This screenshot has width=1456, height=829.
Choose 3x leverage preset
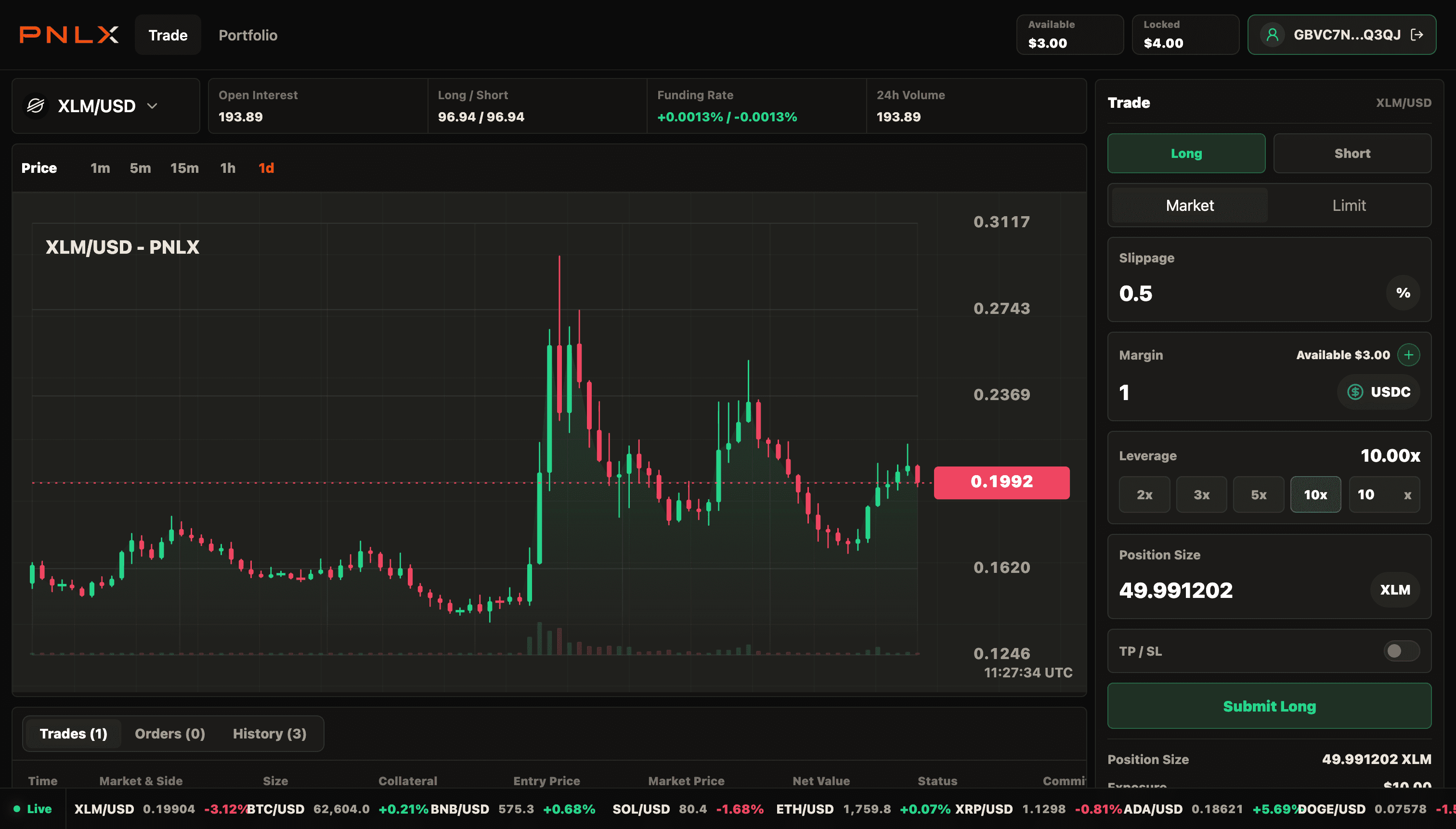point(1201,495)
